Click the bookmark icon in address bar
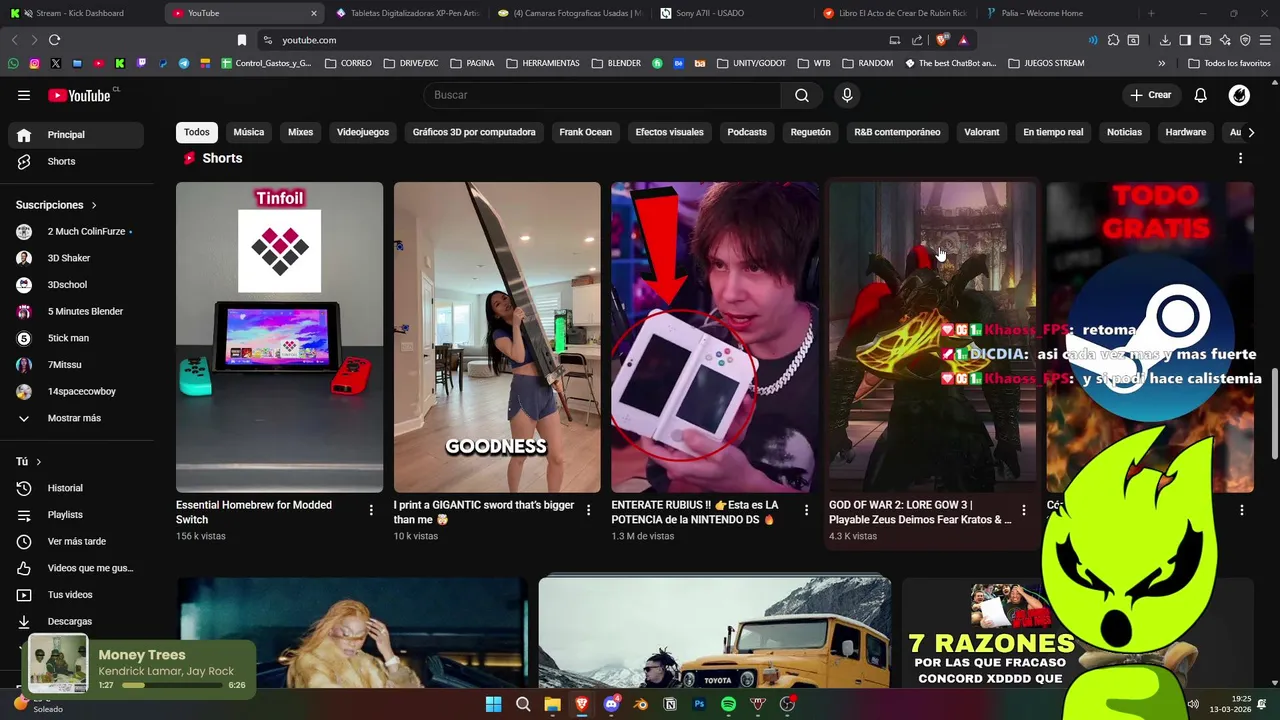1280x720 pixels. point(242,40)
